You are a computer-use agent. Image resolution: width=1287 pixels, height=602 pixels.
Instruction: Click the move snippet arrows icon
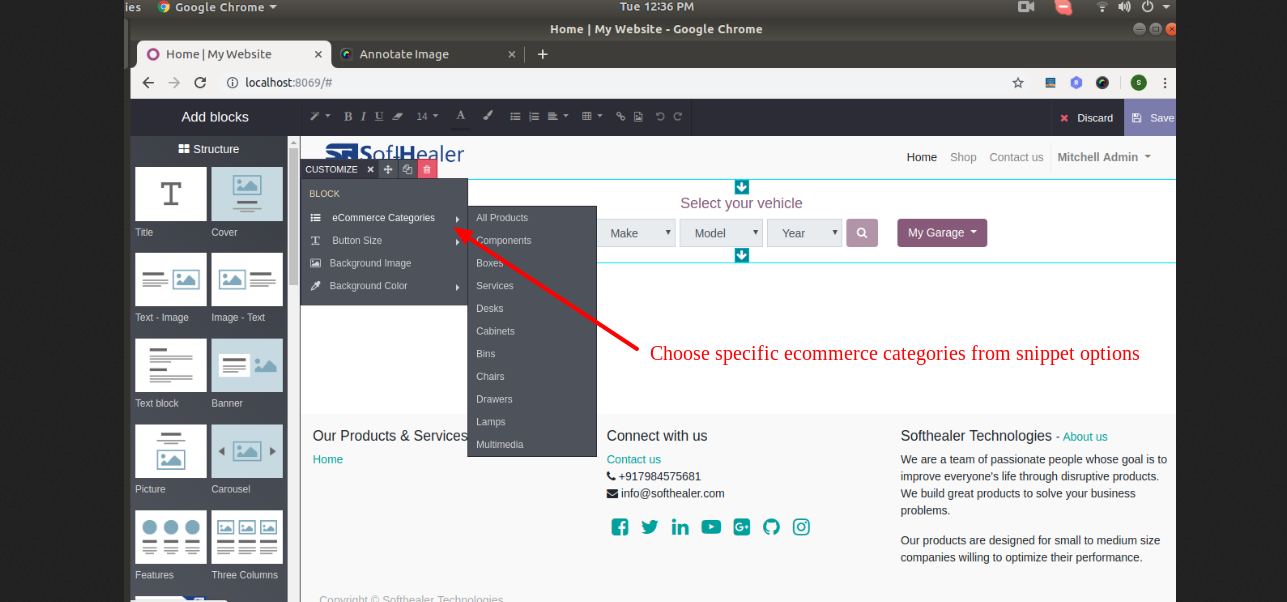(388, 169)
